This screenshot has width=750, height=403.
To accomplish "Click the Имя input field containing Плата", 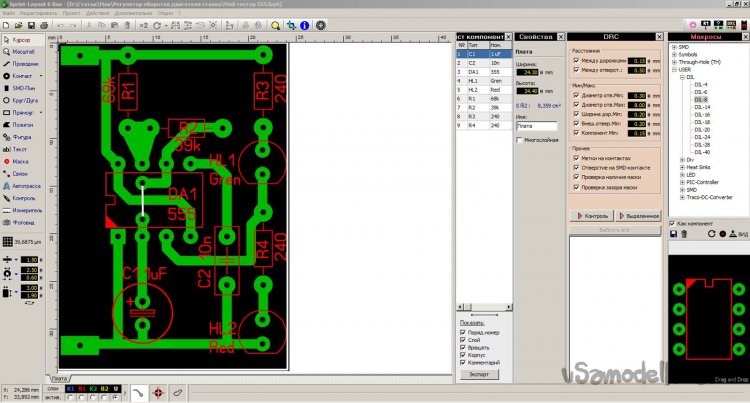I will (x=536, y=126).
